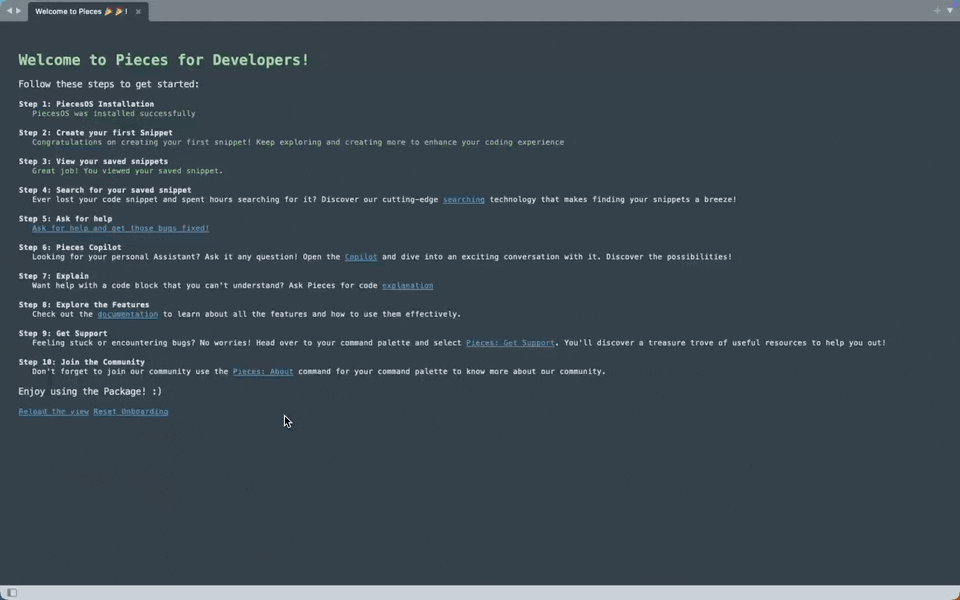Click PiecesOS was installed successfully text
This screenshot has width=960, height=600.
coord(114,114)
